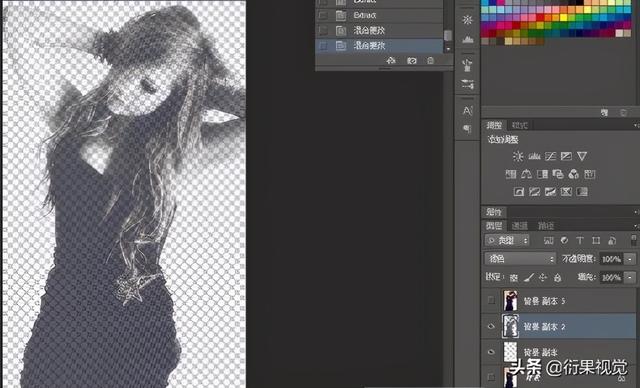This screenshot has width=640, height=388.
Task: Open 调整 panel flyout menu
Action: [x=636, y=125]
